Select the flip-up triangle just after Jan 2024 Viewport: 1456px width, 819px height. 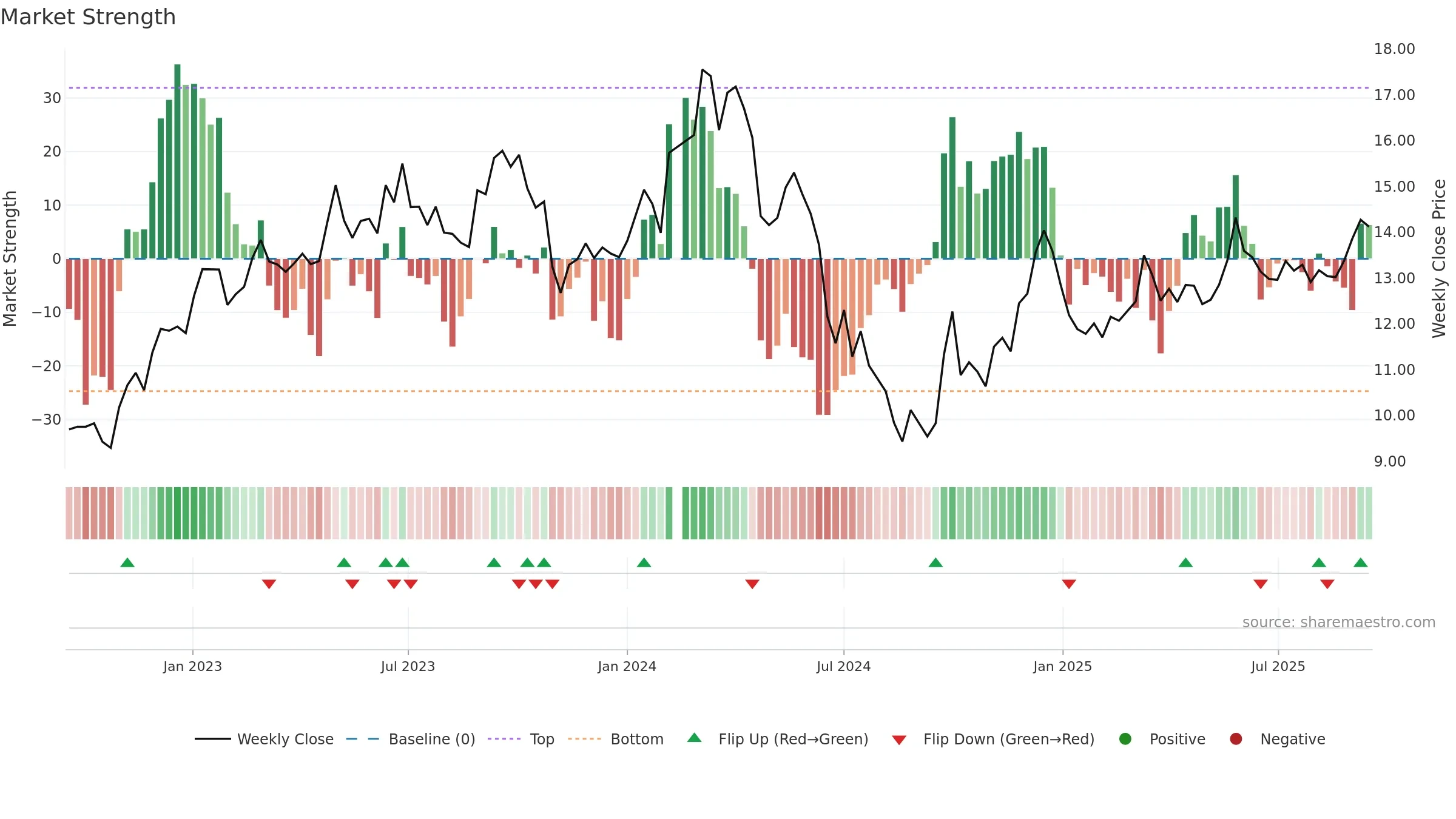point(644,562)
